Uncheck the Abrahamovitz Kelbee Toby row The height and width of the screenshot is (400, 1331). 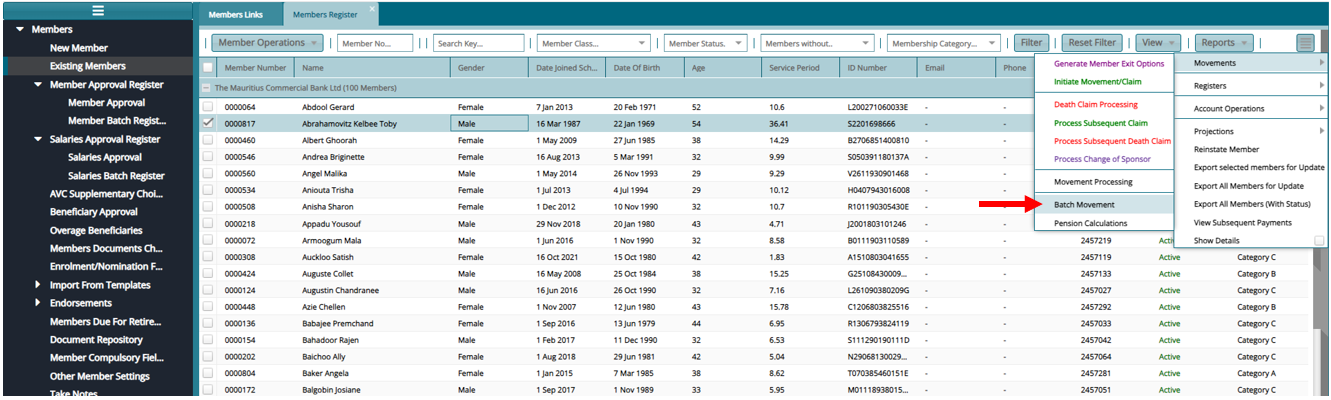(208, 123)
